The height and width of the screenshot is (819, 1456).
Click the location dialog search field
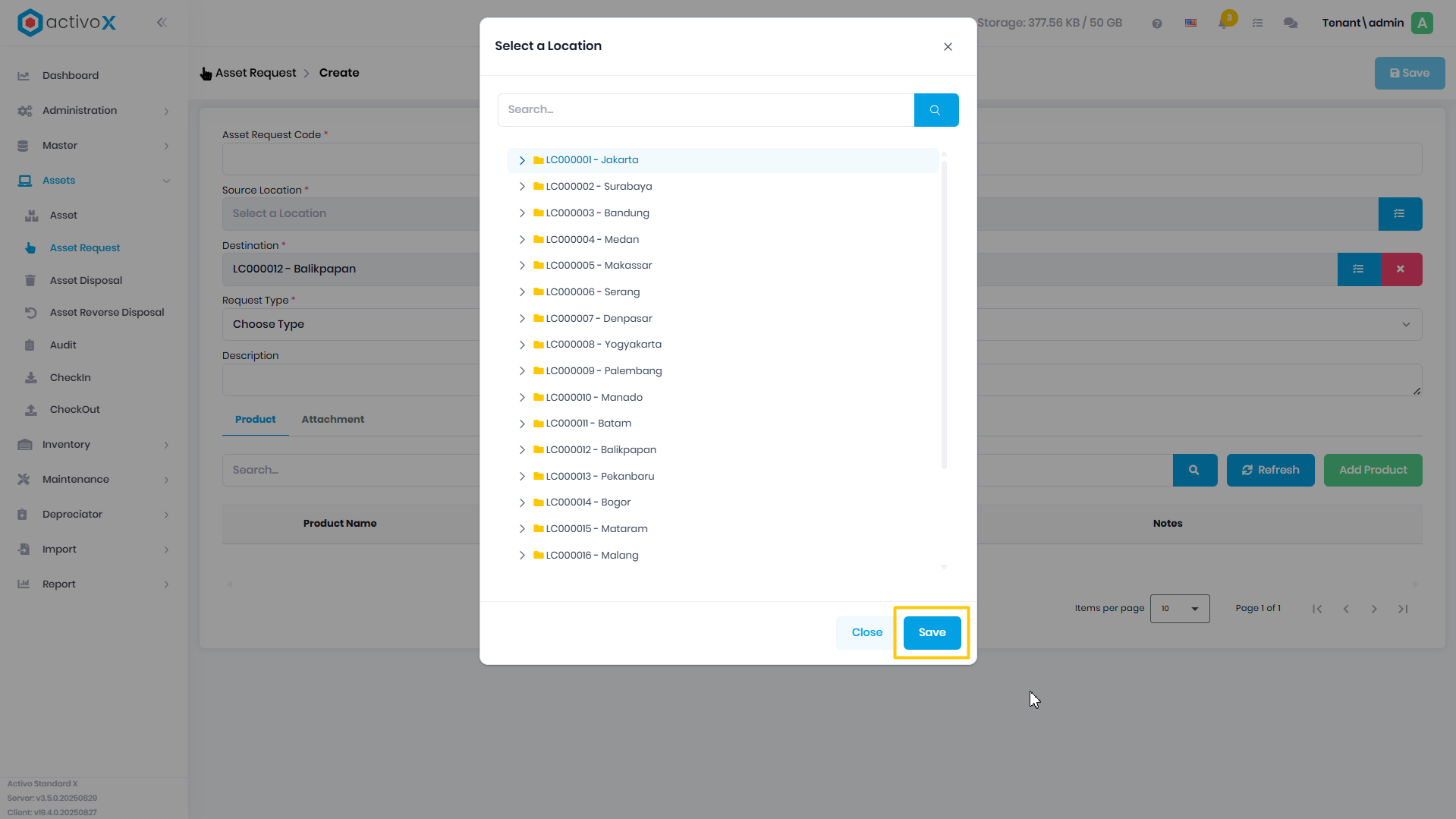tap(706, 110)
